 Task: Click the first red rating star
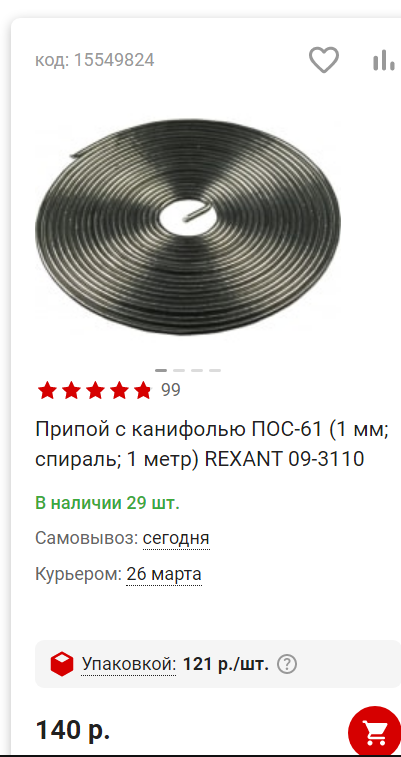click(47, 390)
